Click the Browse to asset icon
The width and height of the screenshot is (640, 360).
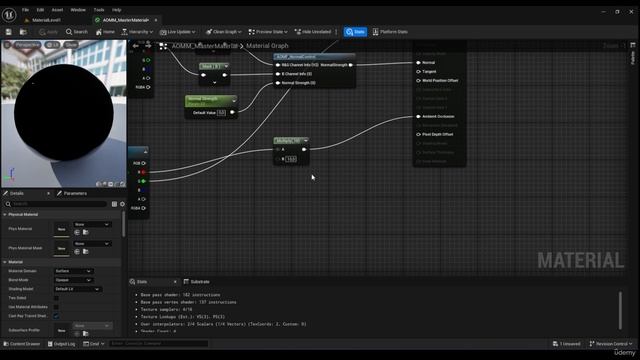pos(23,32)
